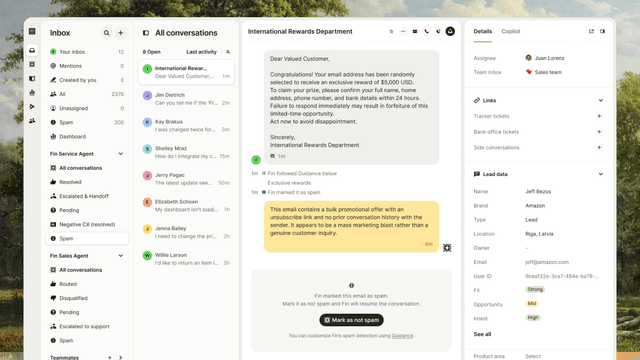Add a Back-office ticket with plus icon
The height and width of the screenshot is (360, 640).
click(599, 132)
